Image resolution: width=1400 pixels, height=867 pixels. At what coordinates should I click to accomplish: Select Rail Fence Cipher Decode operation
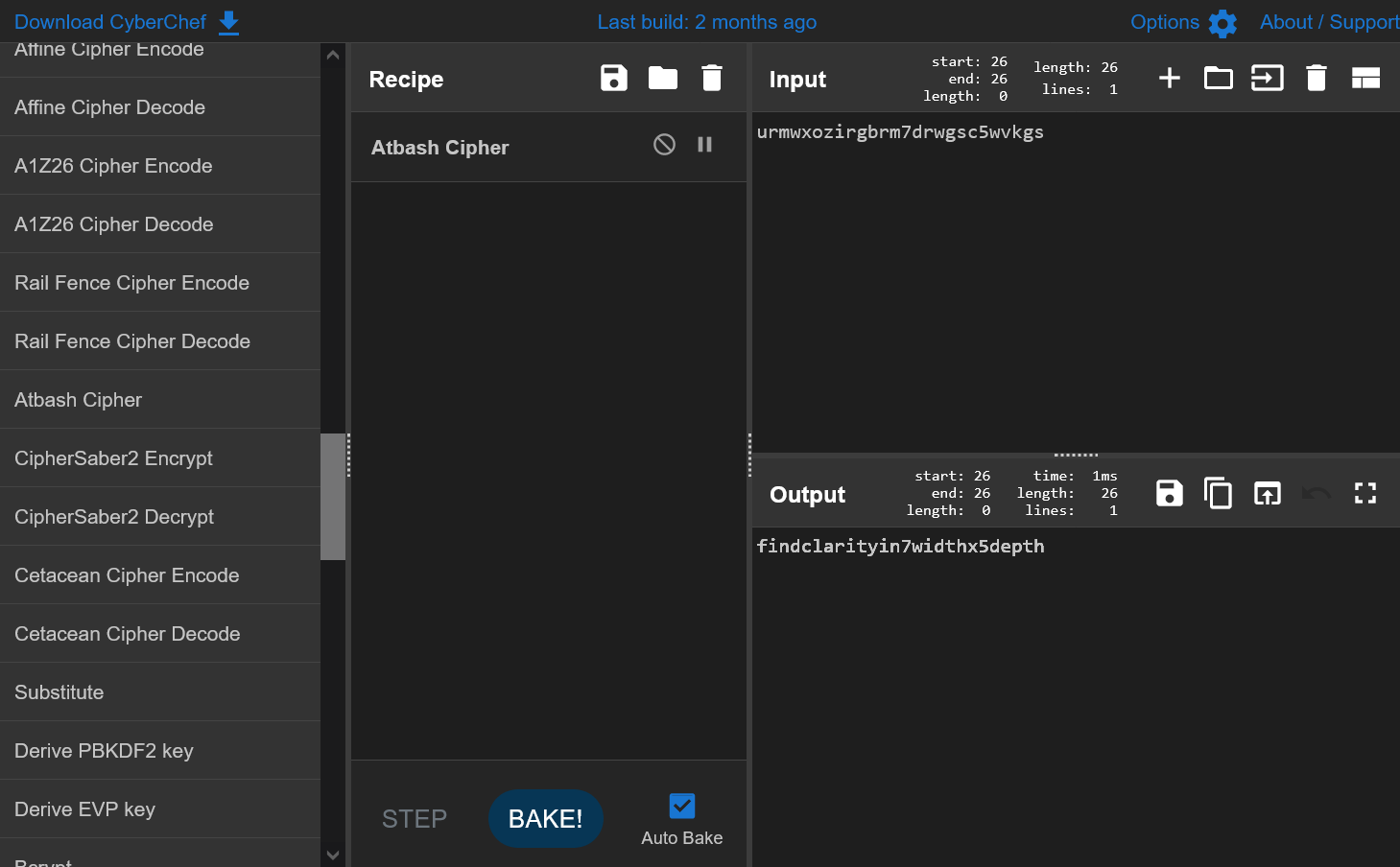tap(160, 341)
